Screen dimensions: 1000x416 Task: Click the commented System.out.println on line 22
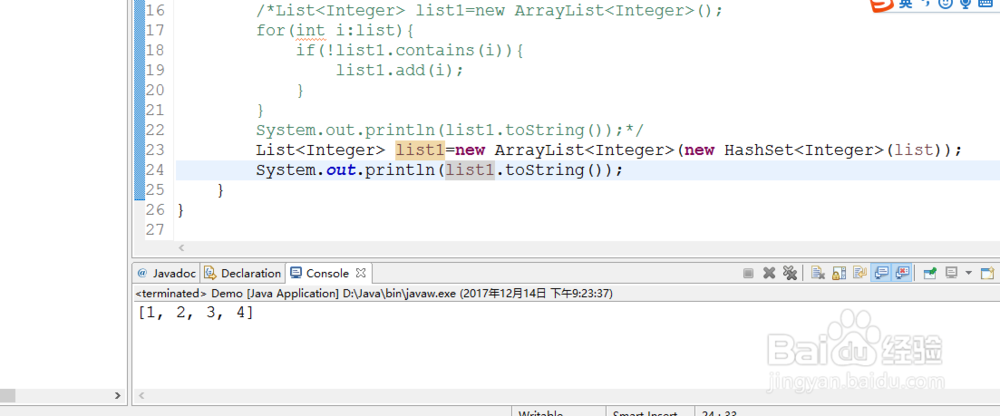450,130
